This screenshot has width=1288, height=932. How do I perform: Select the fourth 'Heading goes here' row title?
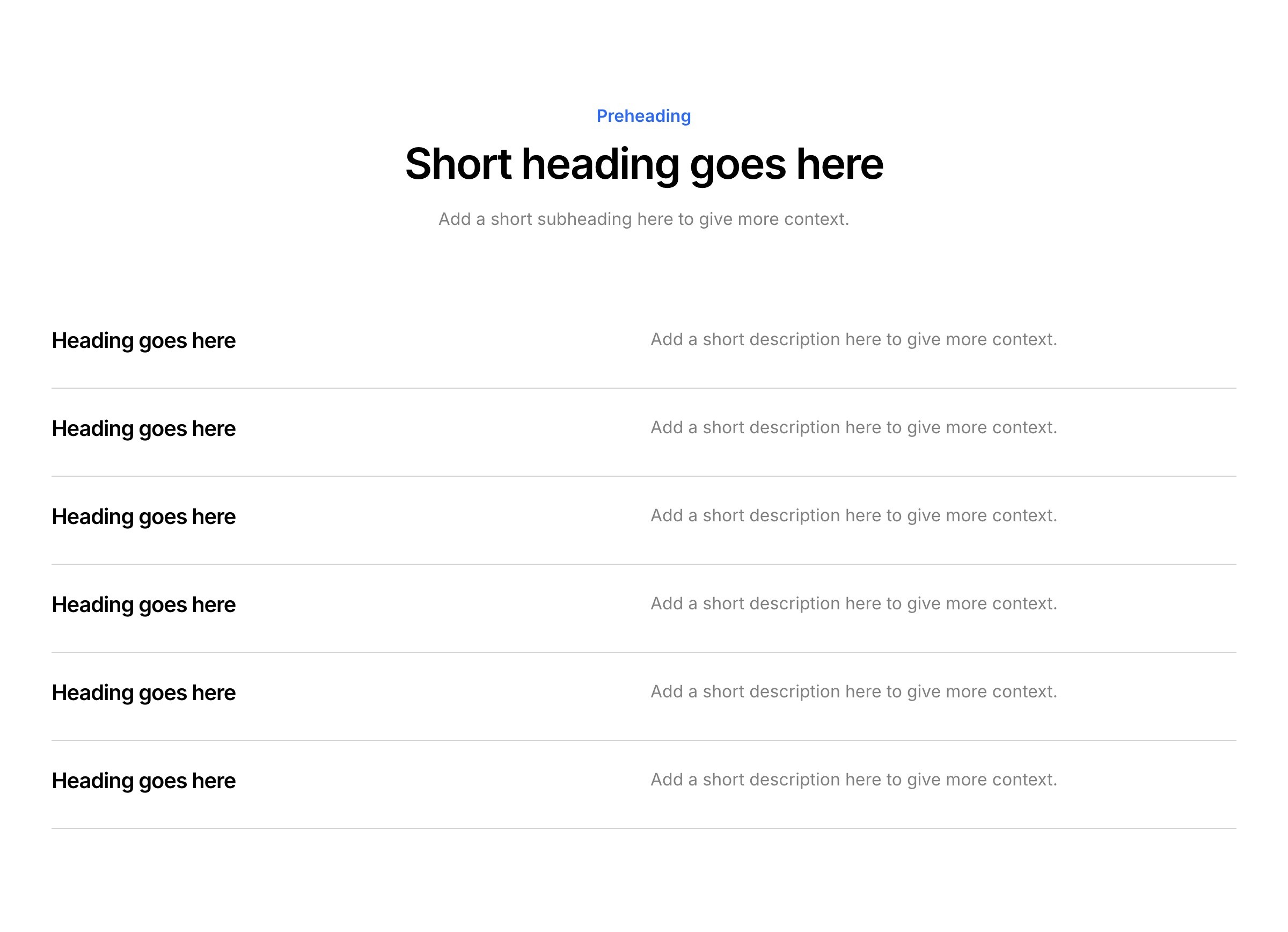pyautogui.click(x=143, y=605)
